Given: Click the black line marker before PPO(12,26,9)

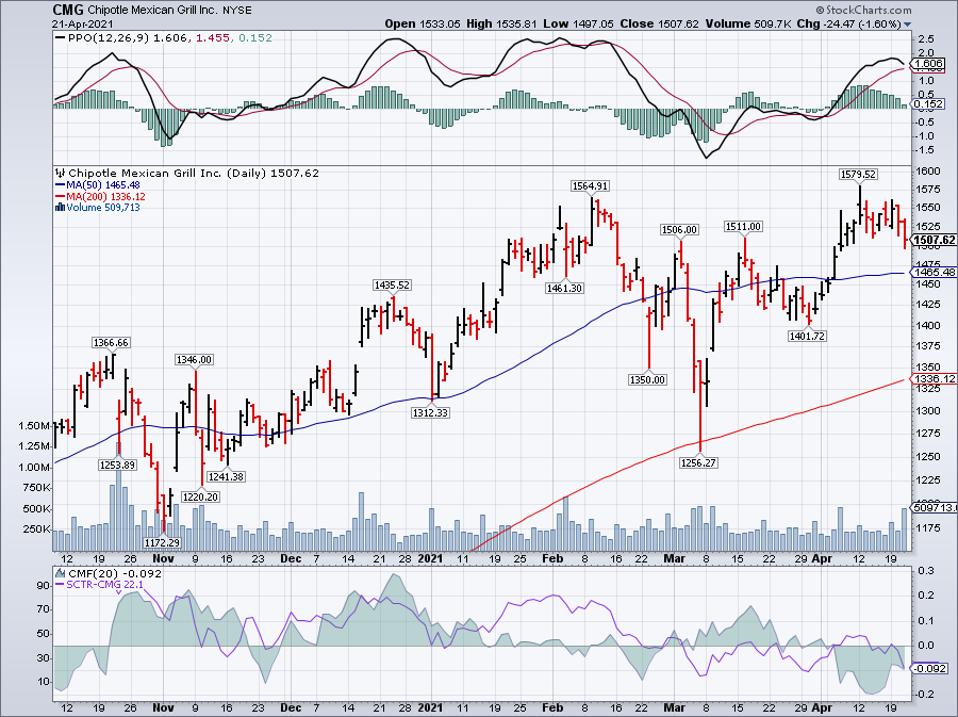Looking at the screenshot, I should pyautogui.click(x=60, y=38).
